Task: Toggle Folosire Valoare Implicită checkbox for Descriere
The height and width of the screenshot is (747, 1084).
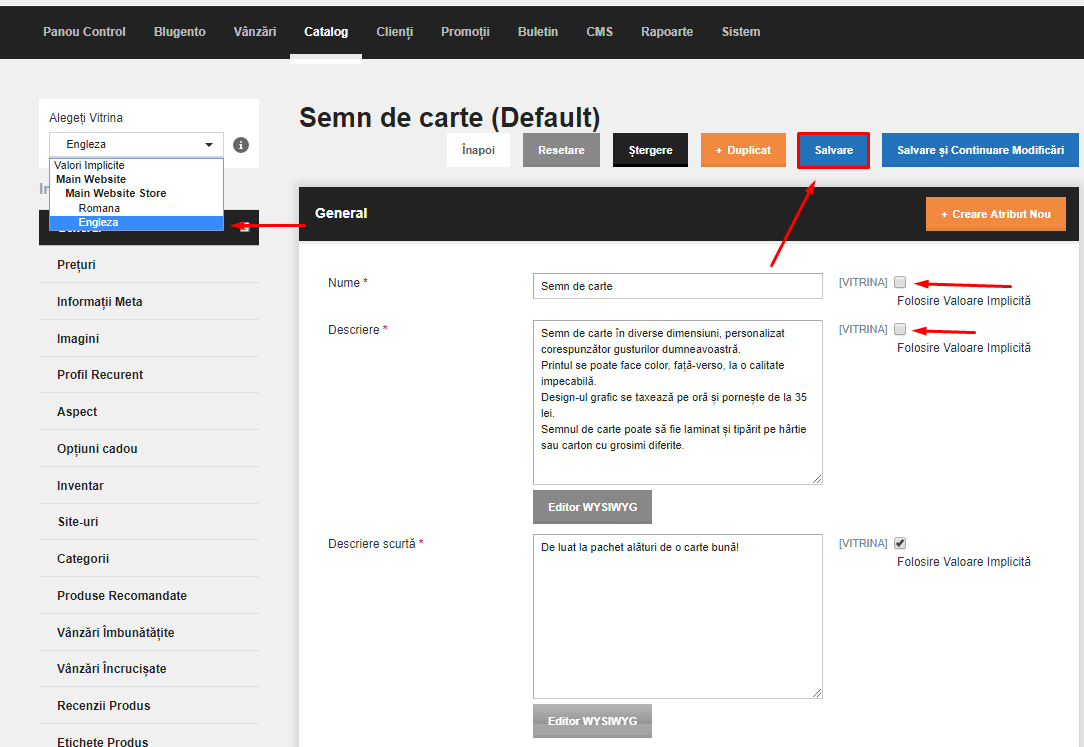Action: click(x=899, y=329)
